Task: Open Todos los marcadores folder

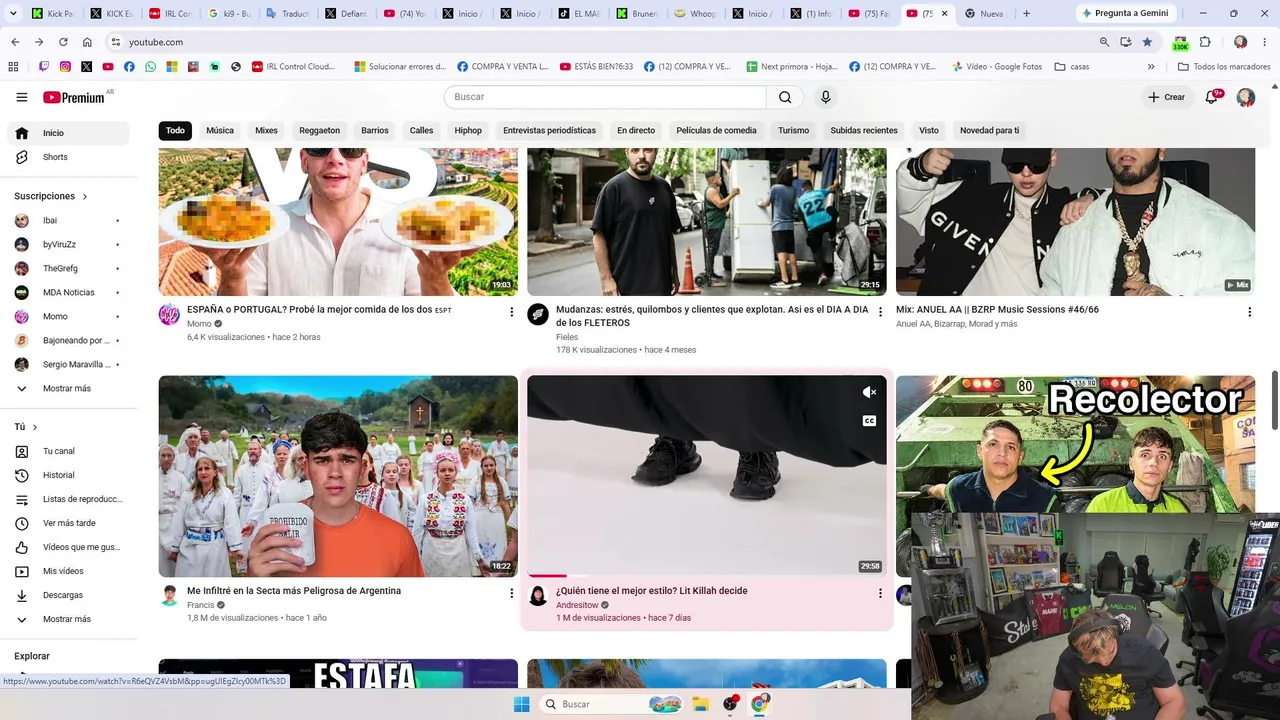Action: (x=1224, y=67)
